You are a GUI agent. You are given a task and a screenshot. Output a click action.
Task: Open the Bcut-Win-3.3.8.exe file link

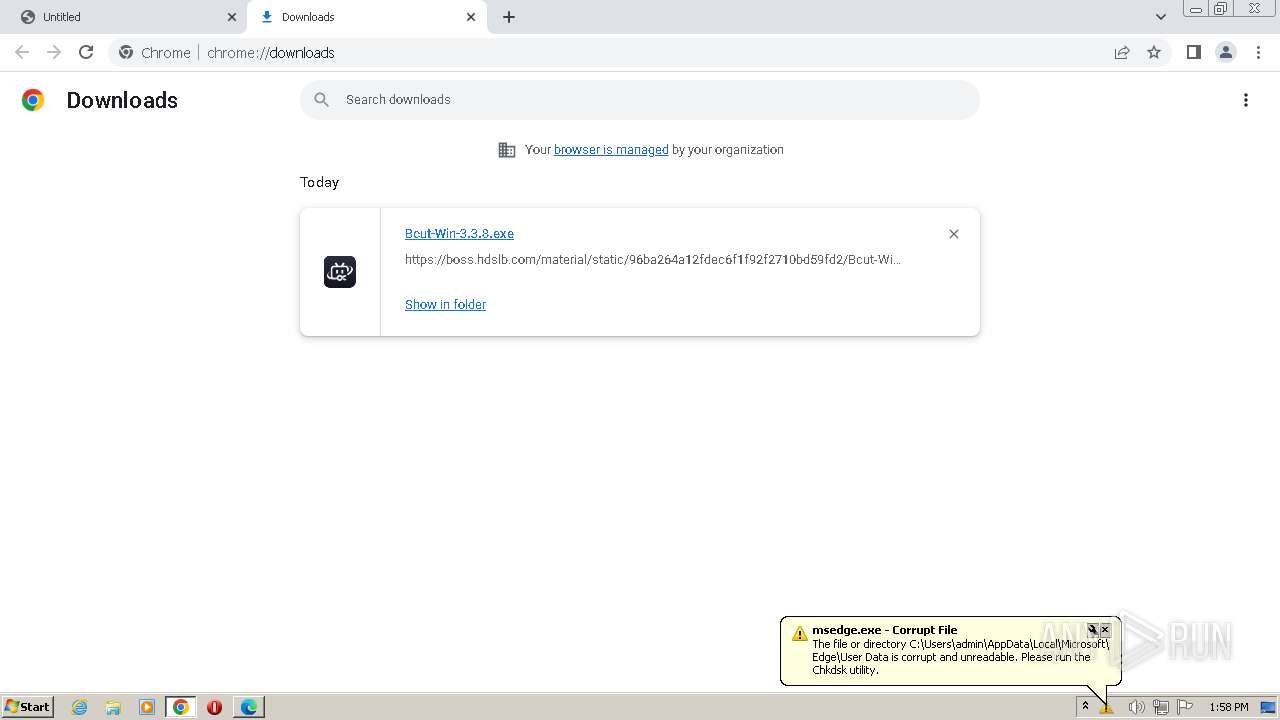[459, 234]
